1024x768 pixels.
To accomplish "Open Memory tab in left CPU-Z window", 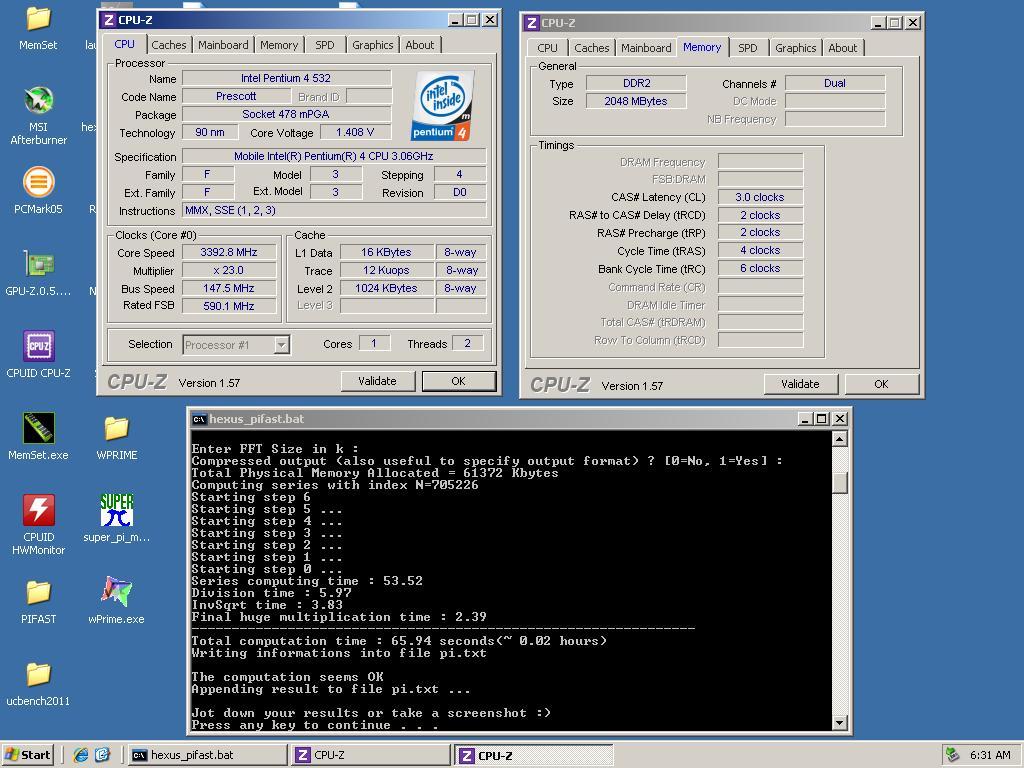I will point(279,45).
